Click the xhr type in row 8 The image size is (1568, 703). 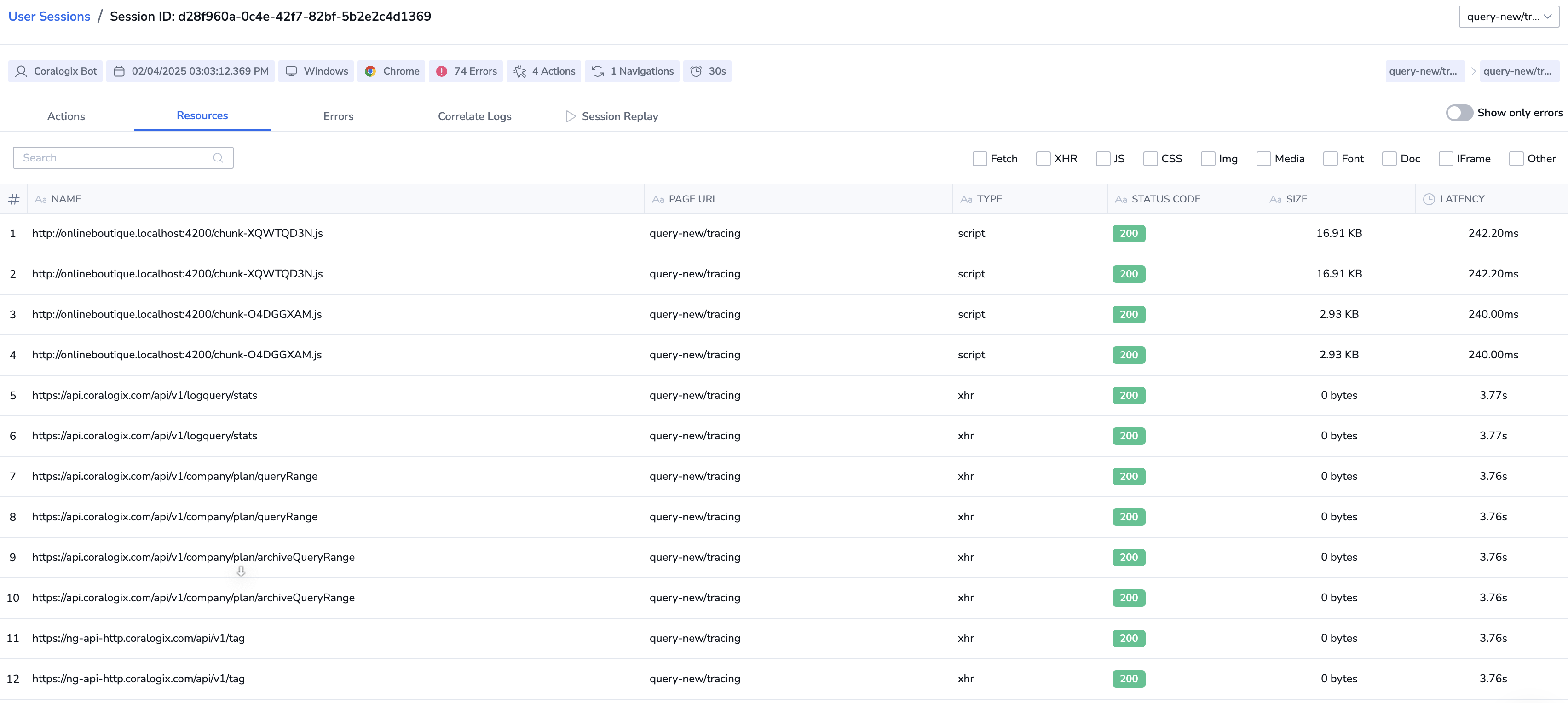965,517
